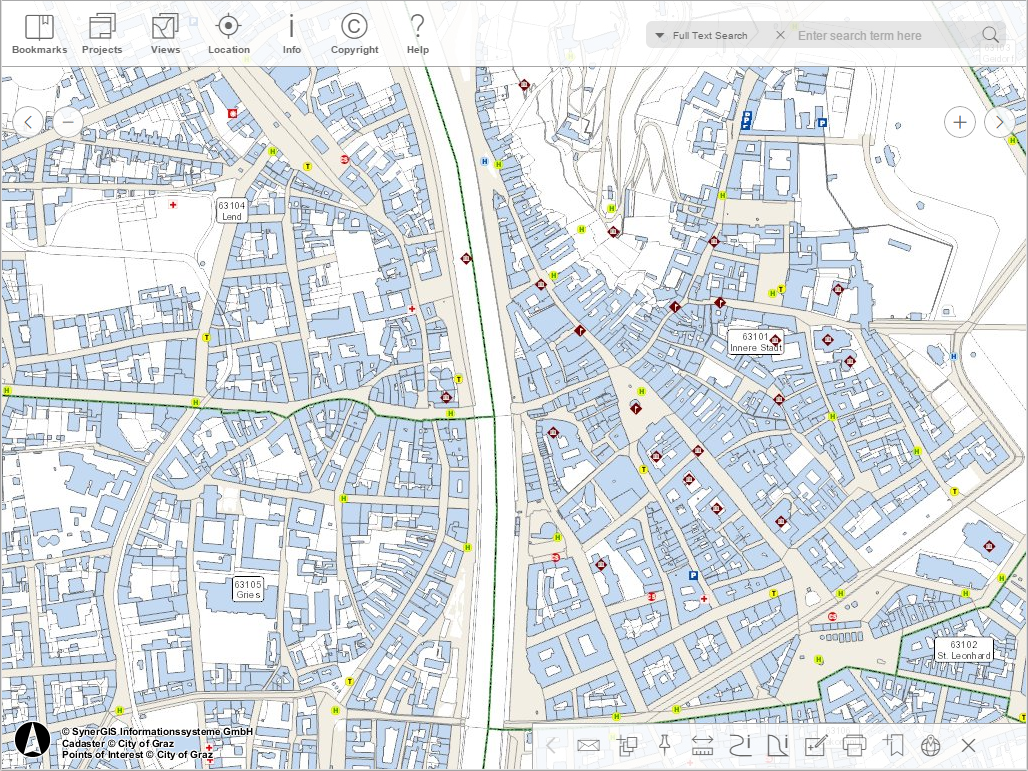
Task: Activate the Location tool
Action: (x=229, y=30)
